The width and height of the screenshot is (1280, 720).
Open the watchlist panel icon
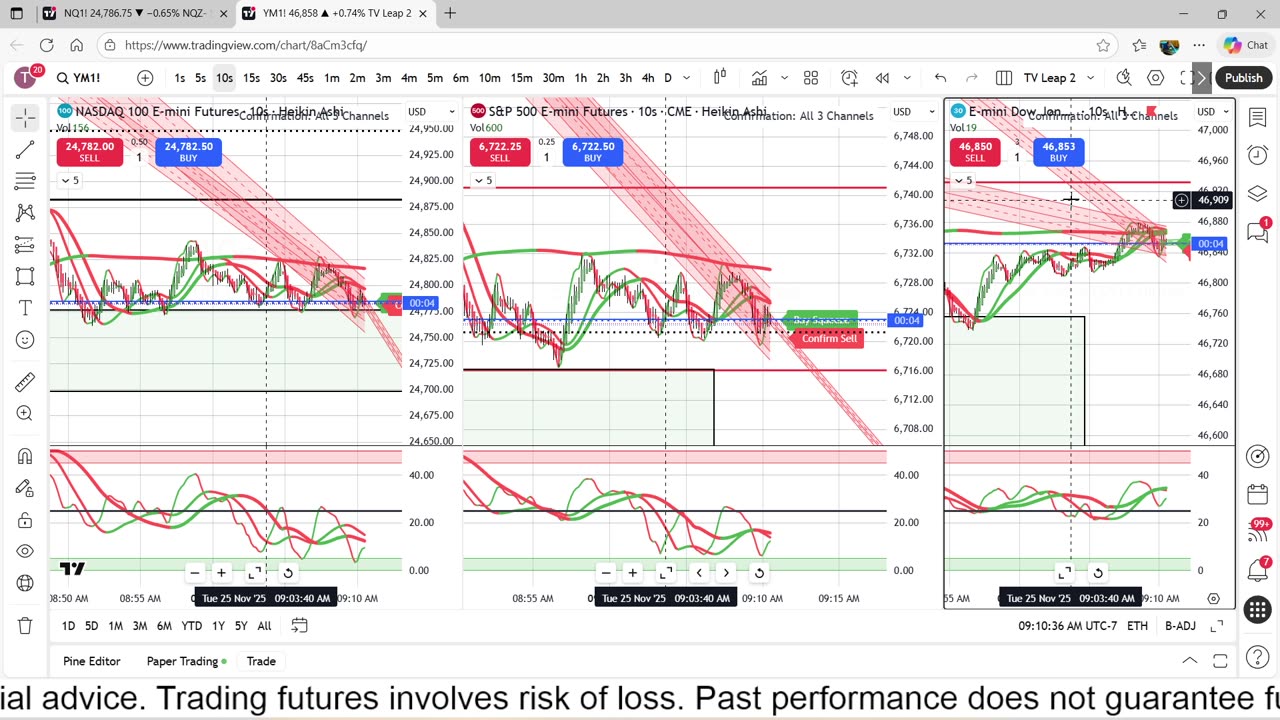pos(1258,118)
